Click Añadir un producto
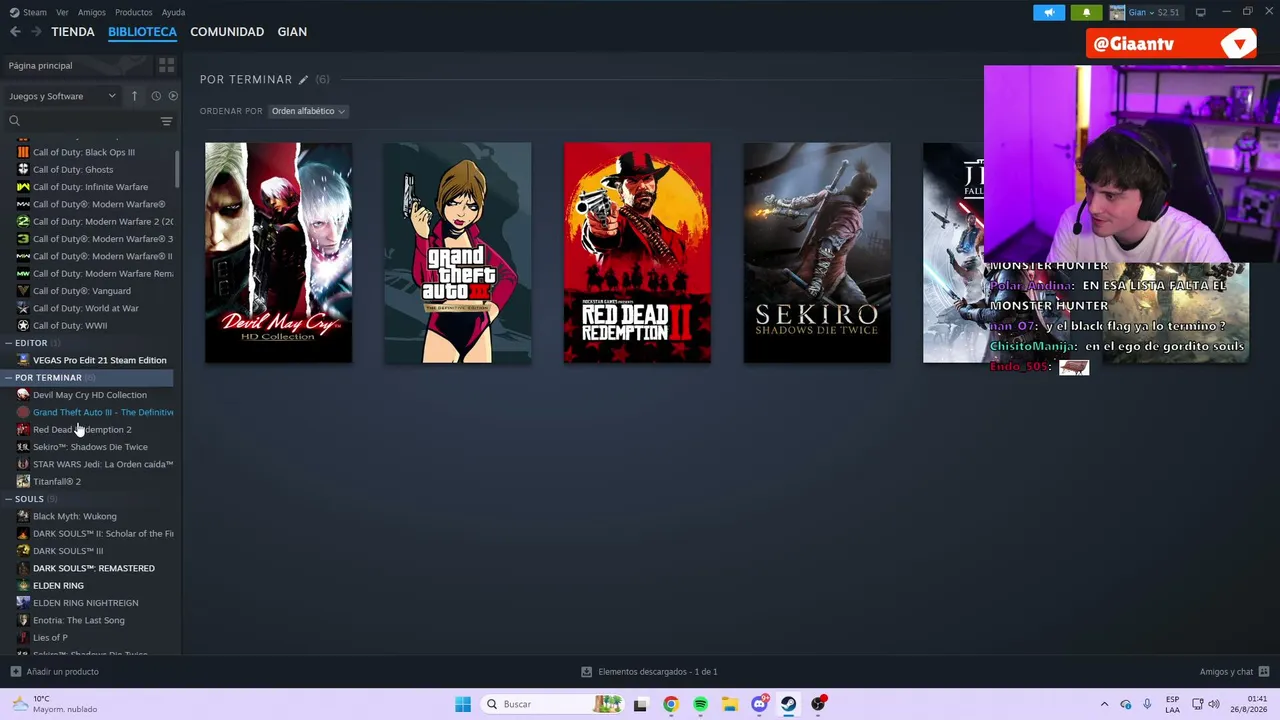The width and height of the screenshot is (1280, 720). pyautogui.click(x=55, y=672)
